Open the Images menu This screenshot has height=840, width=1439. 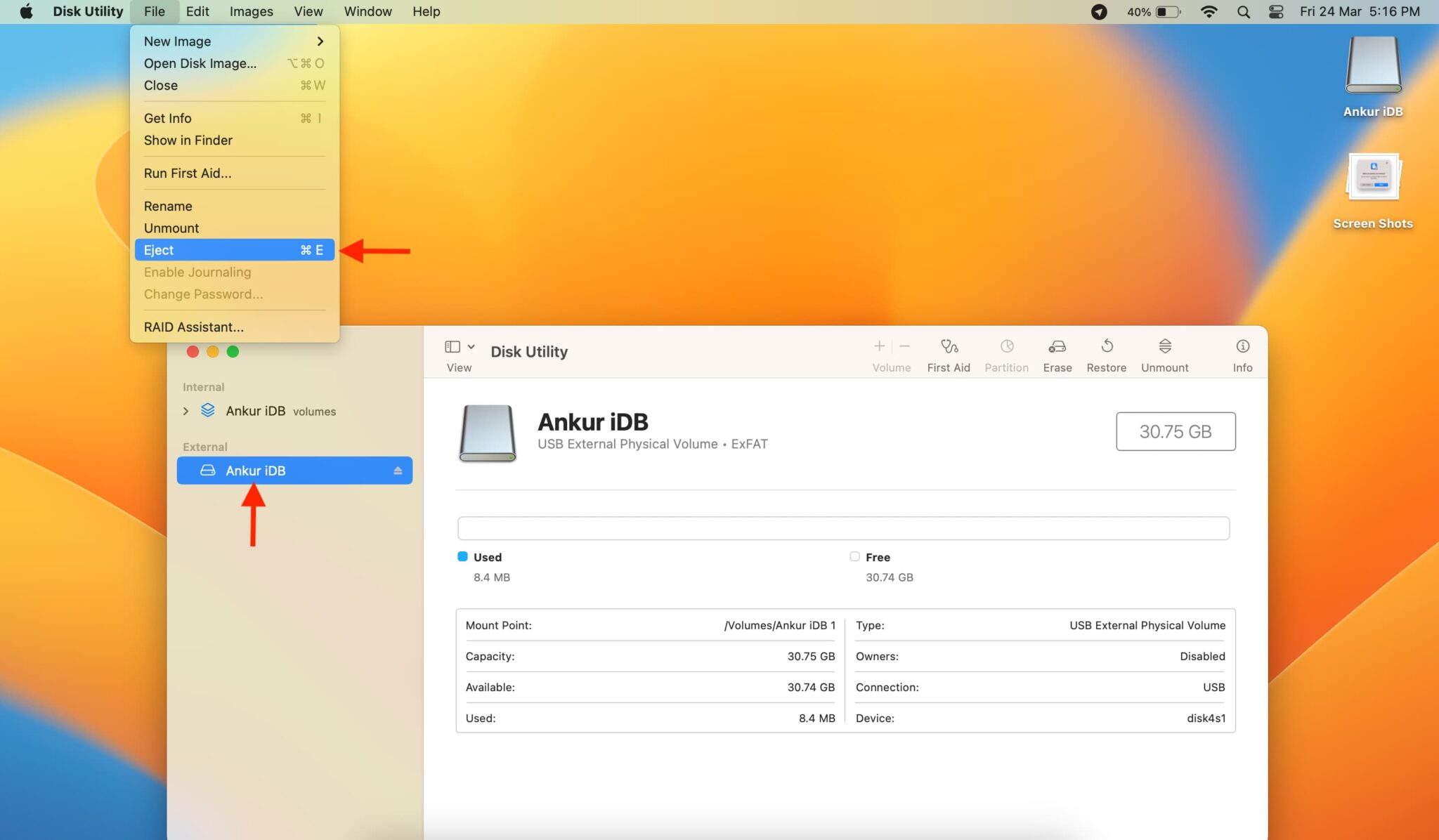[x=251, y=12]
